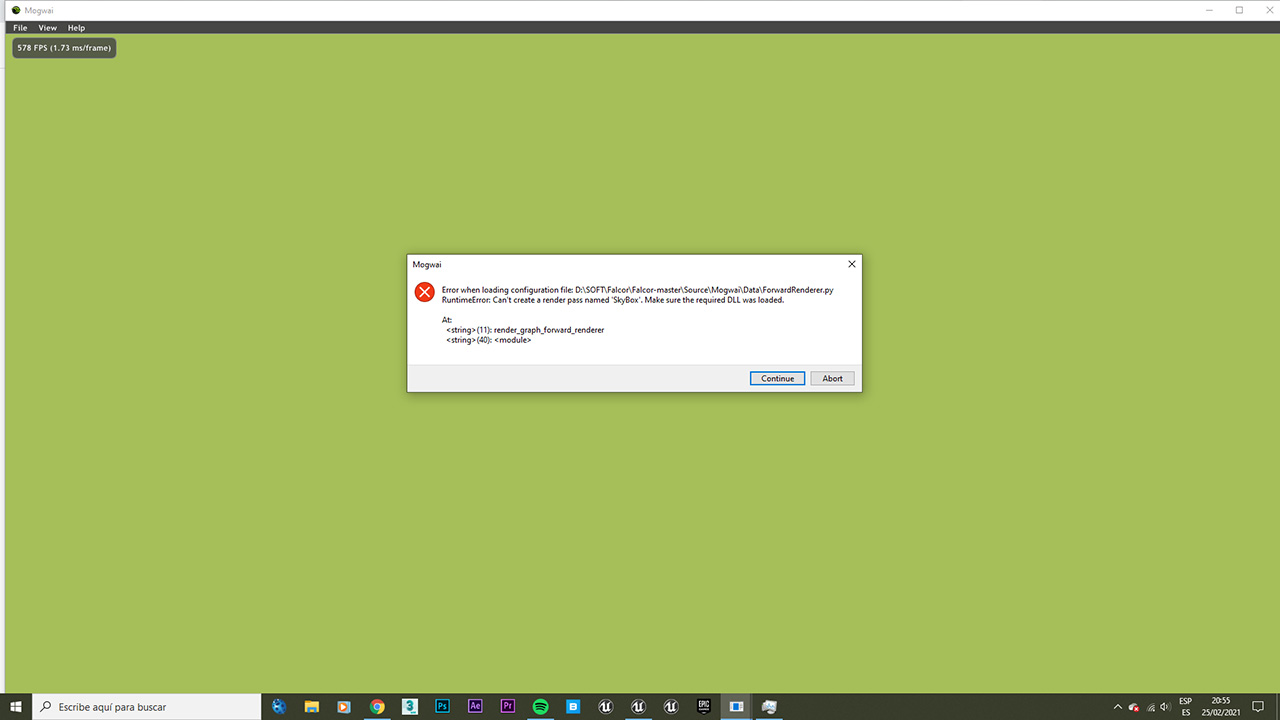The height and width of the screenshot is (720, 1280).
Task: Open Premiere Pro from the taskbar
Action: (x=508, y=706)
